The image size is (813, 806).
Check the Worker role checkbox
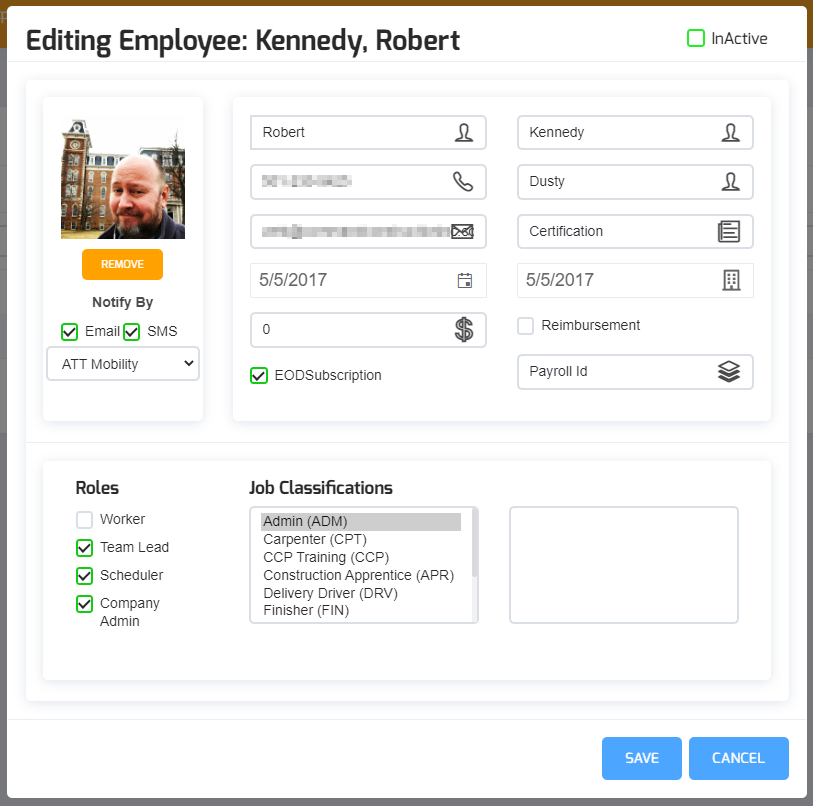pos(85,520)
